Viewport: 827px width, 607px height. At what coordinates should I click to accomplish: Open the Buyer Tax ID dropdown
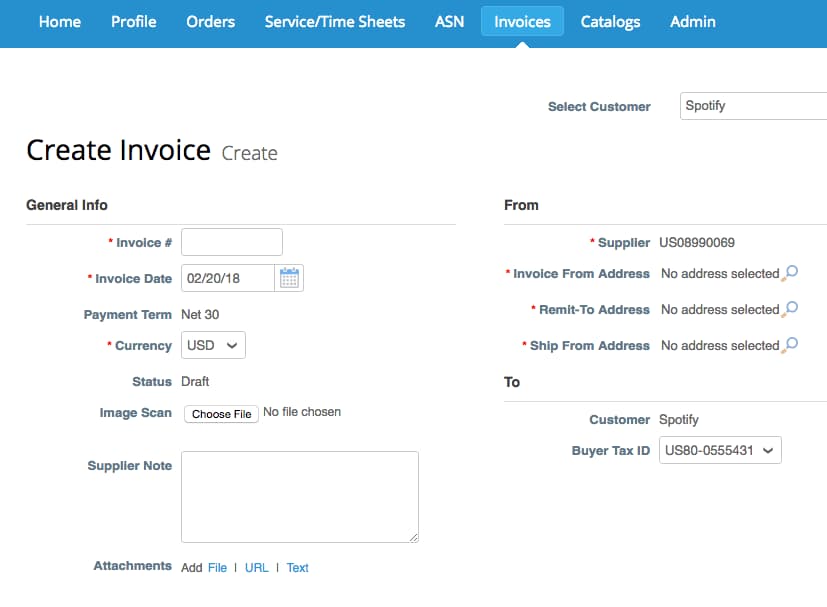pyautogui.click(x=719, y=450)
